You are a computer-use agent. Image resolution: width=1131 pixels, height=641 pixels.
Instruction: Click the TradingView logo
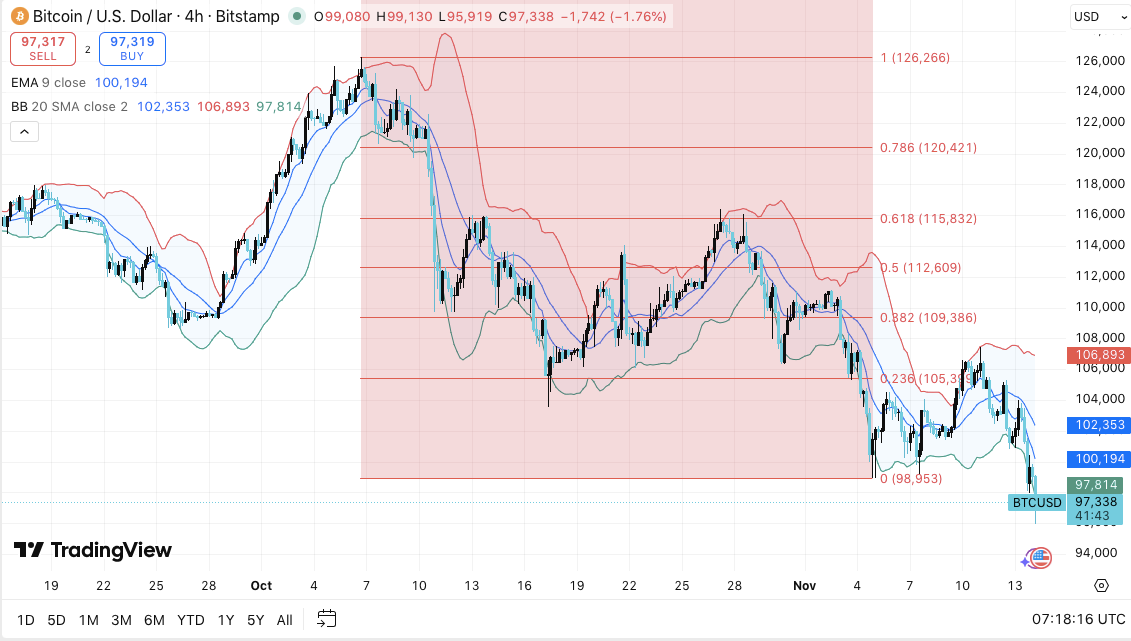pos(93,550)
